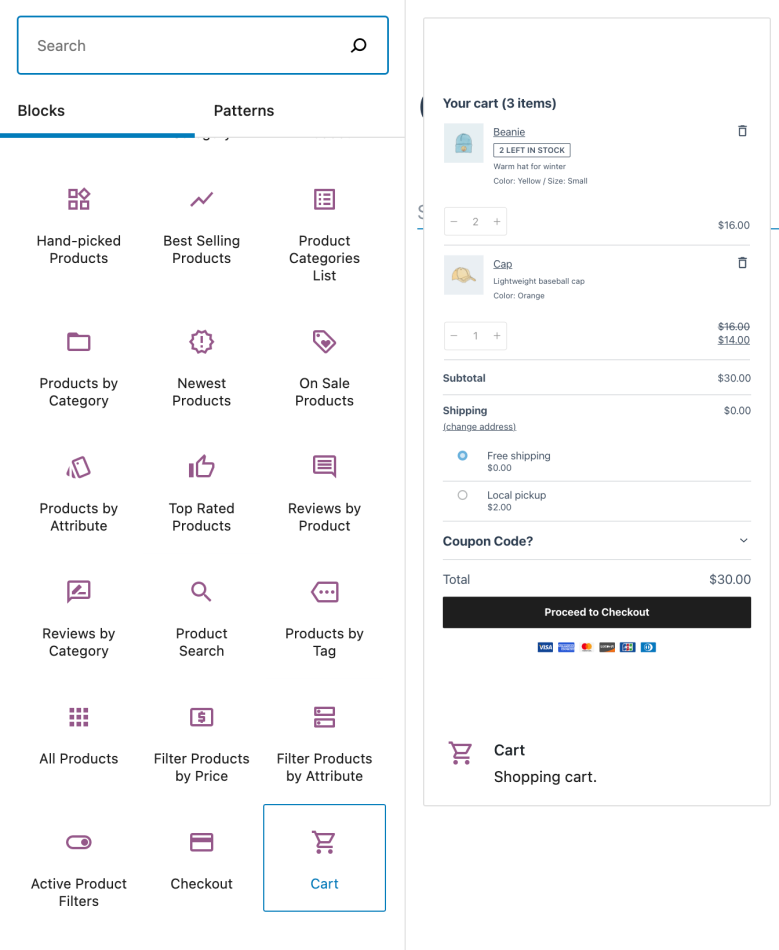
Task: Choose the Newest Products block icon
Action: (x=202, y=342)
